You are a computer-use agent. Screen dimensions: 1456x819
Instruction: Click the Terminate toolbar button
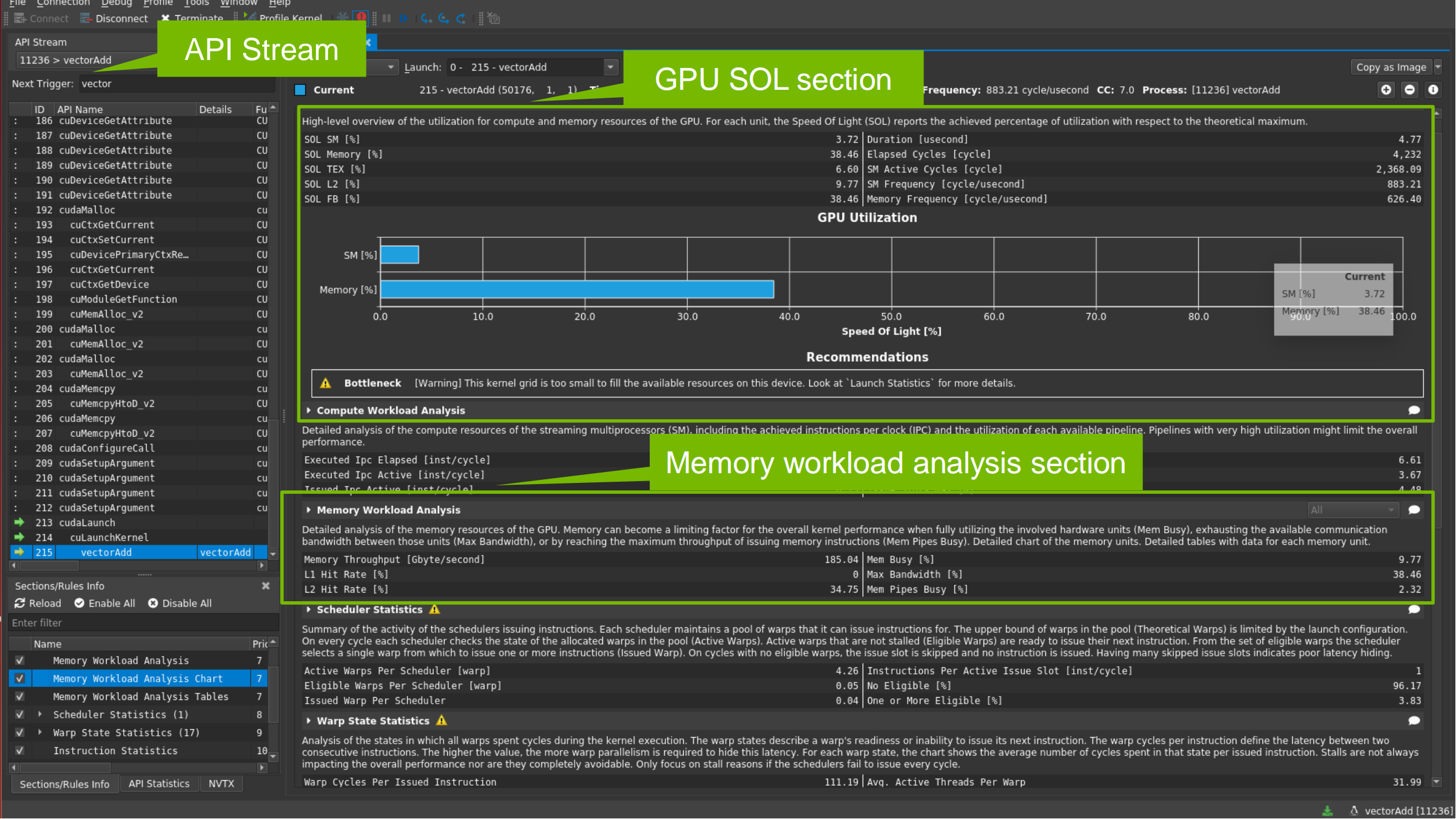click(192, 18)
